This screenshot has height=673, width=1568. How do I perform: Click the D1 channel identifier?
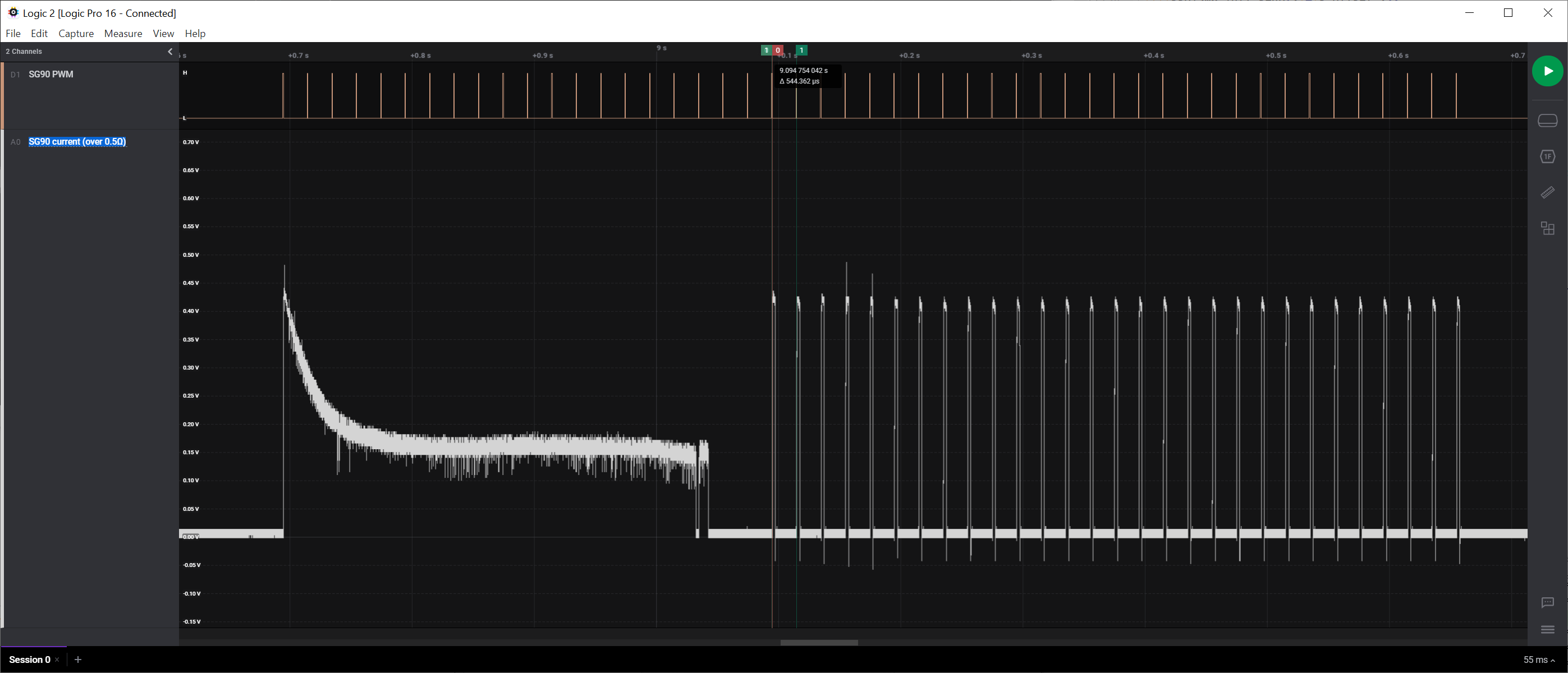[15, 75]
